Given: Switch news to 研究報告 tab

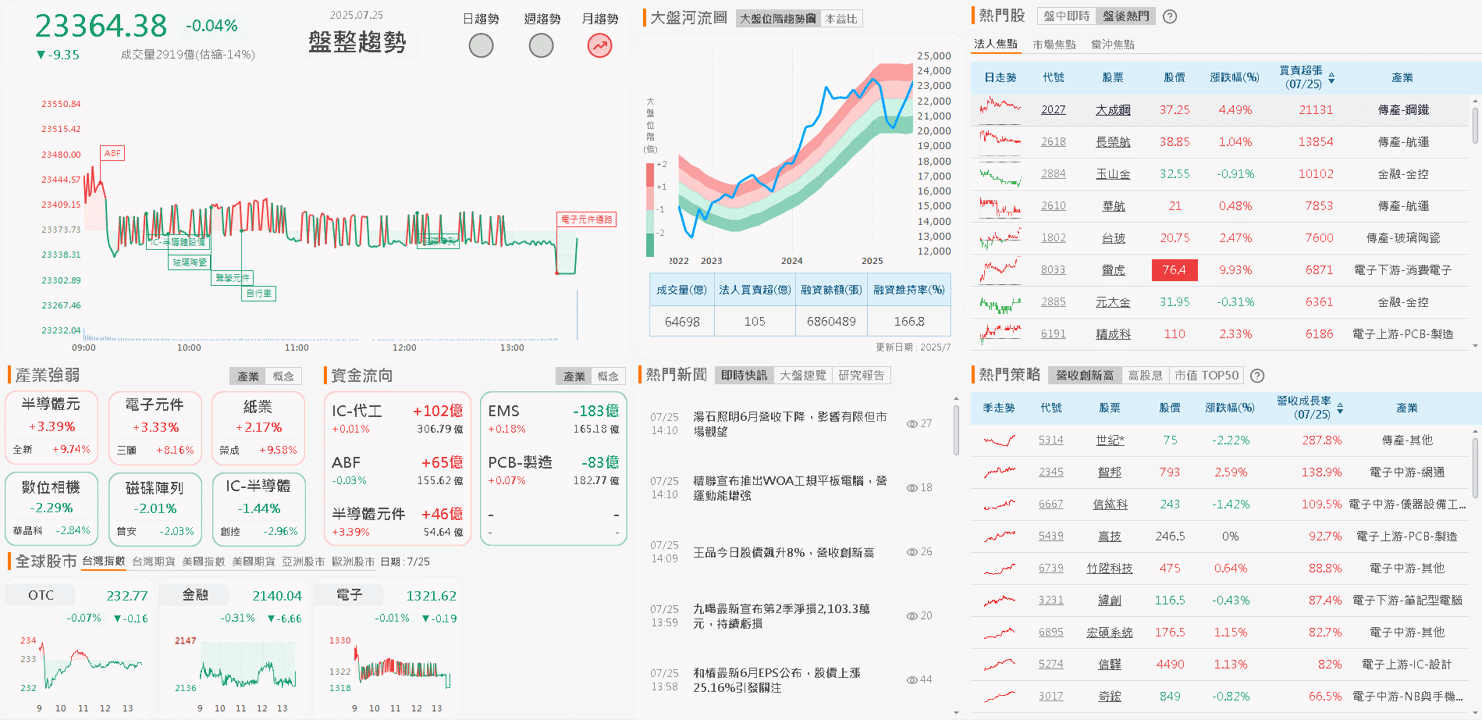Looking at the screenshot, I should 861,375.
